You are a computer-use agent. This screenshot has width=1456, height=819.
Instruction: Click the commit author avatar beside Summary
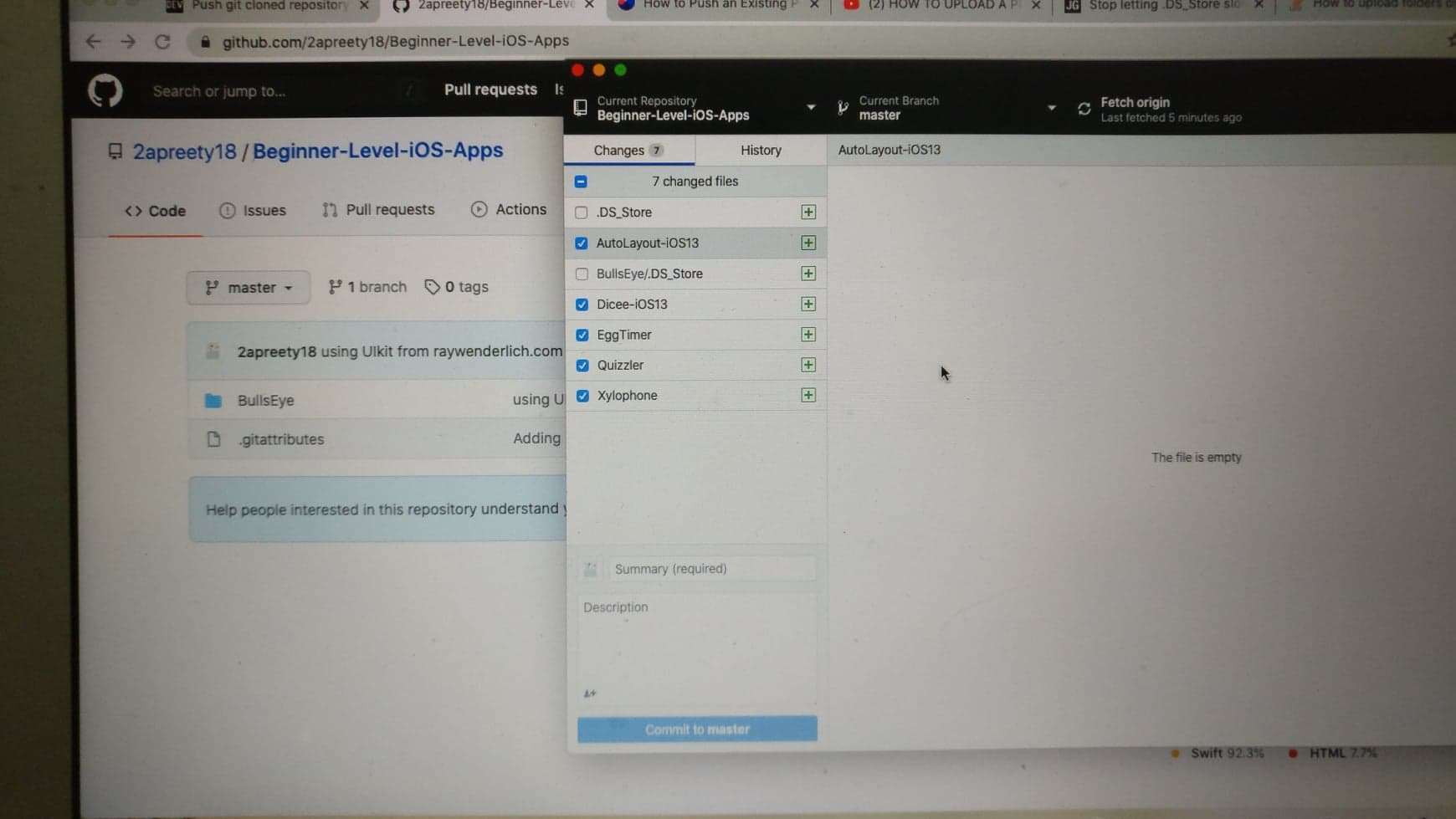pyautogui.click(x=590, y=569)
